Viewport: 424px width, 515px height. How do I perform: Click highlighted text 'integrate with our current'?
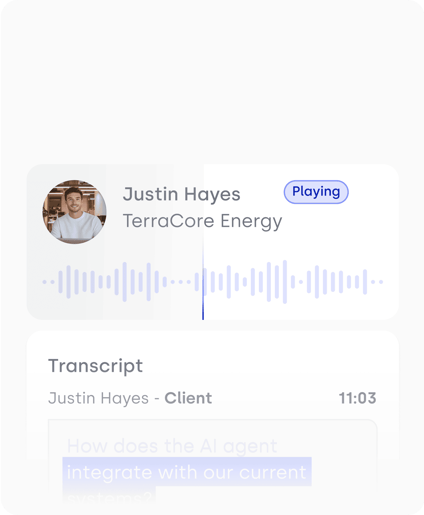click(187, 472)
